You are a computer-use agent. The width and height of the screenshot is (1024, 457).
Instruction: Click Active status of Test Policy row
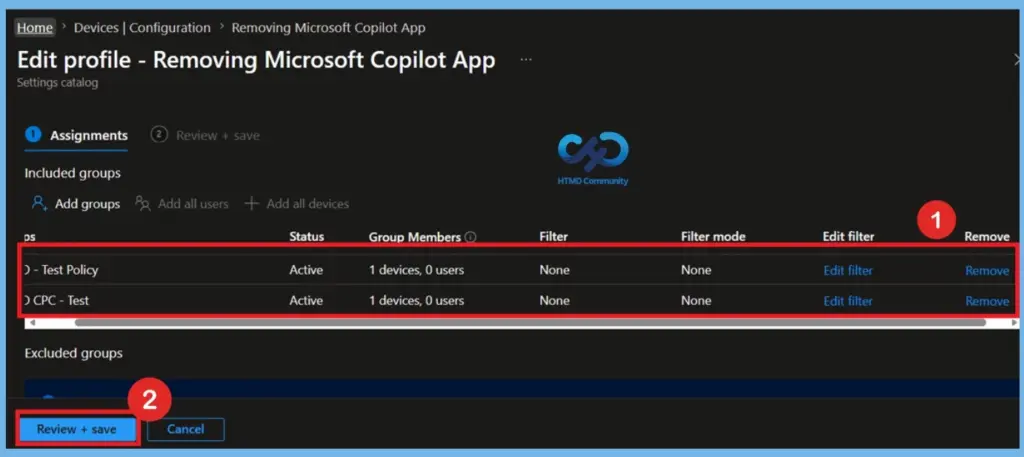306,270
